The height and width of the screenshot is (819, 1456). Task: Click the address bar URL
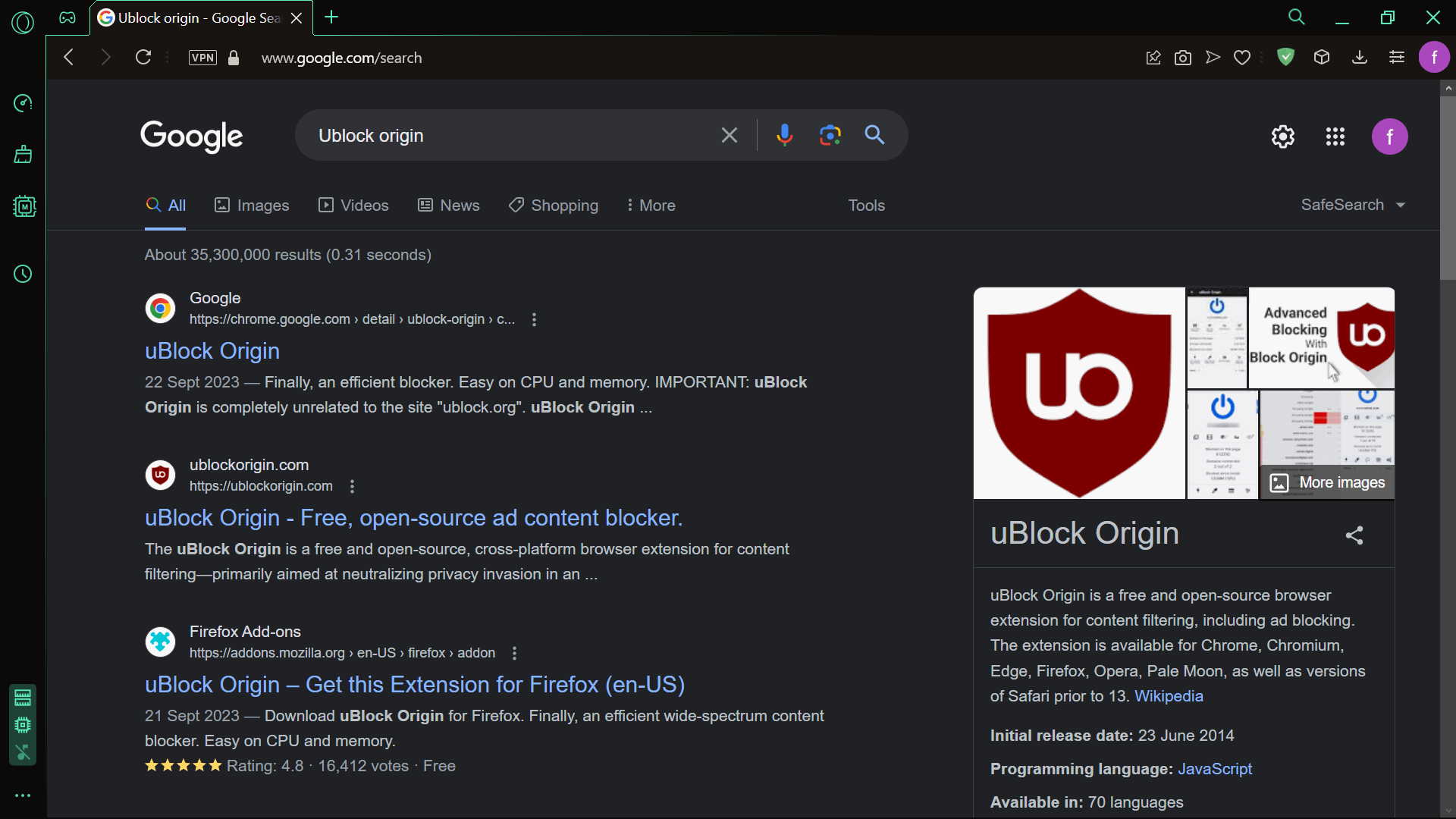(341, 58)
